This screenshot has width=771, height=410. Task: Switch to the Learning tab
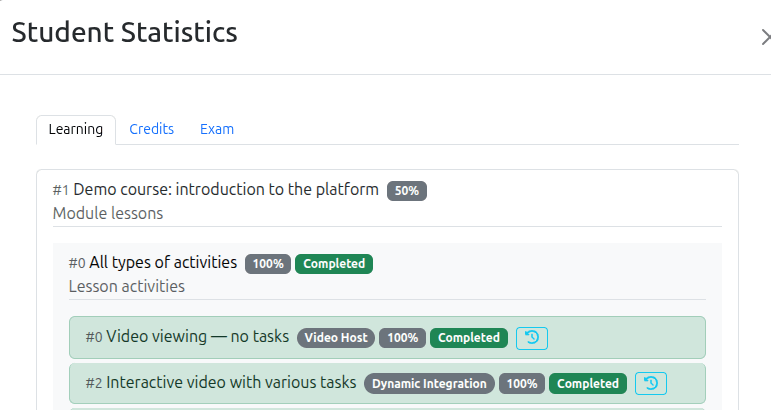76,129
